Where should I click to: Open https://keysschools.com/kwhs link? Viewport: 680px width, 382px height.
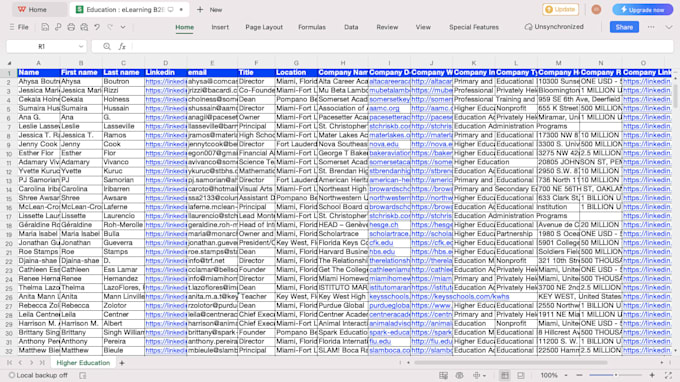[460, 297]
